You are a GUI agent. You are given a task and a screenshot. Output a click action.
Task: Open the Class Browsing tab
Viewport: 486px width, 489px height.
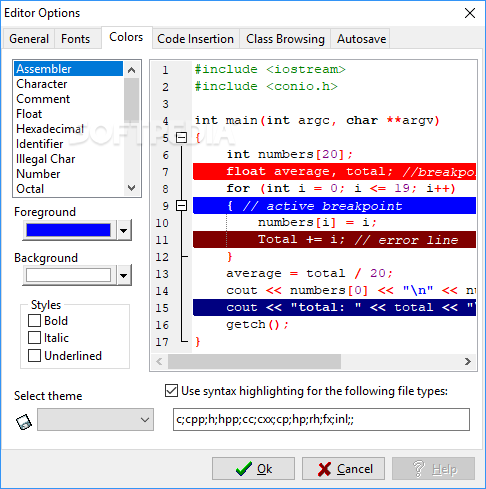(x=285, y=39)
